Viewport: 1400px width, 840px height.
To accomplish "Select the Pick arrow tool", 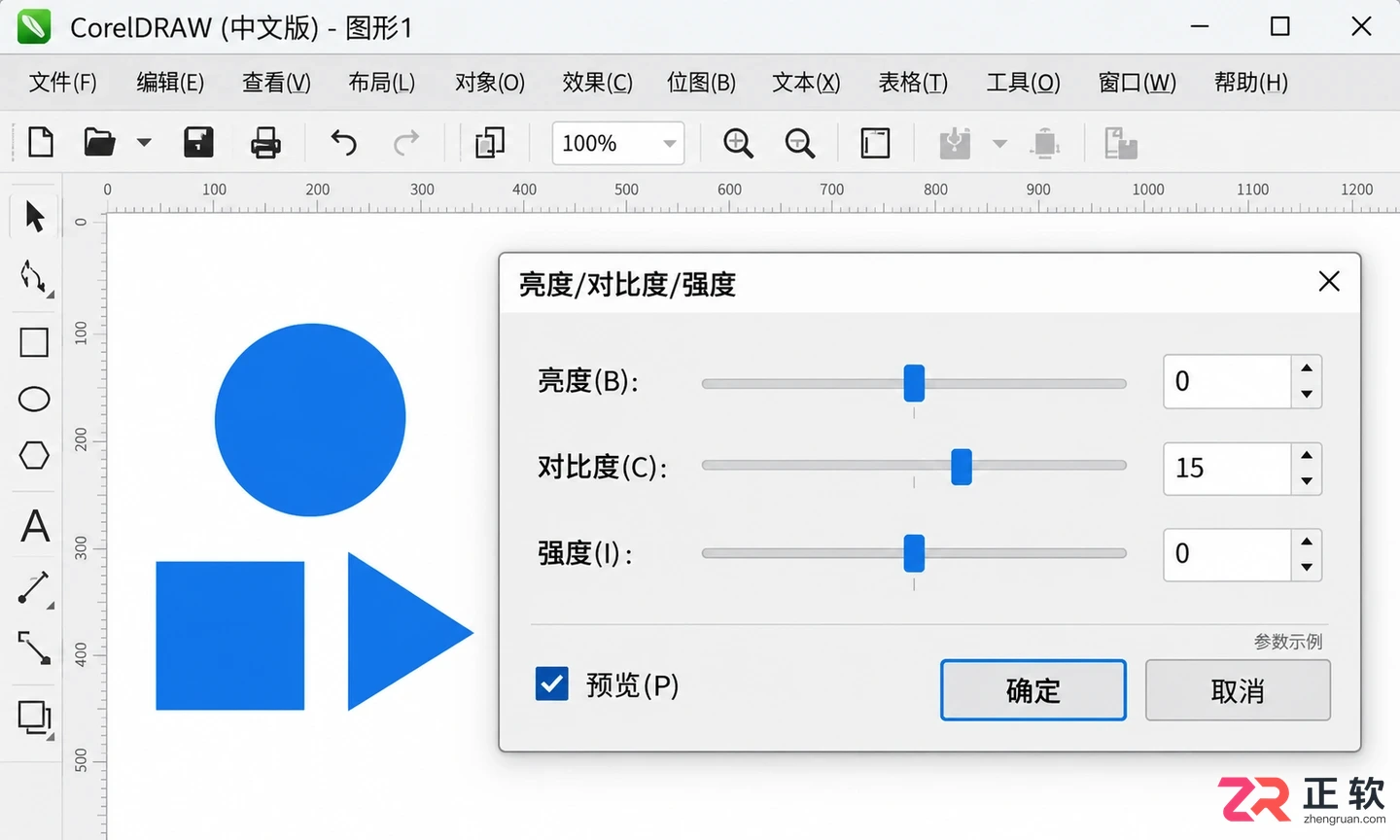I will tap(34, 216).
